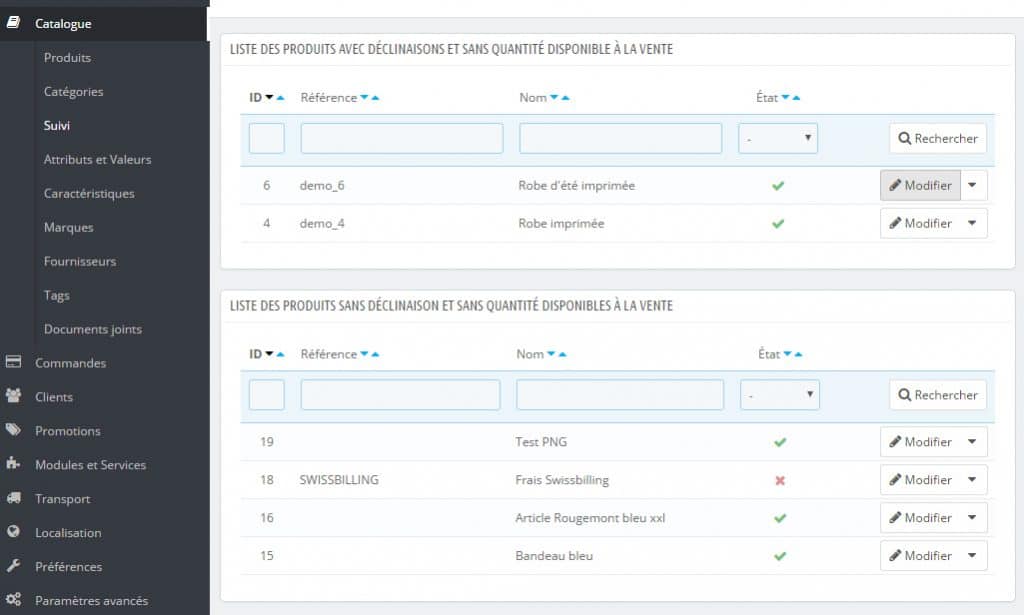This screenshot has height=615, width=1024.
Task: Focus Référence filter field in first table
Action: [x=402, y=138]
